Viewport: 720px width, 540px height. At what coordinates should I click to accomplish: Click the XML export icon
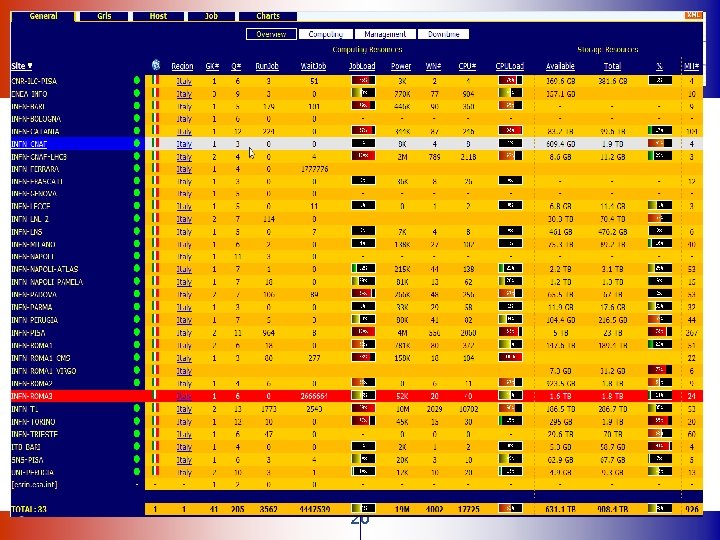(x=693, y=15)
